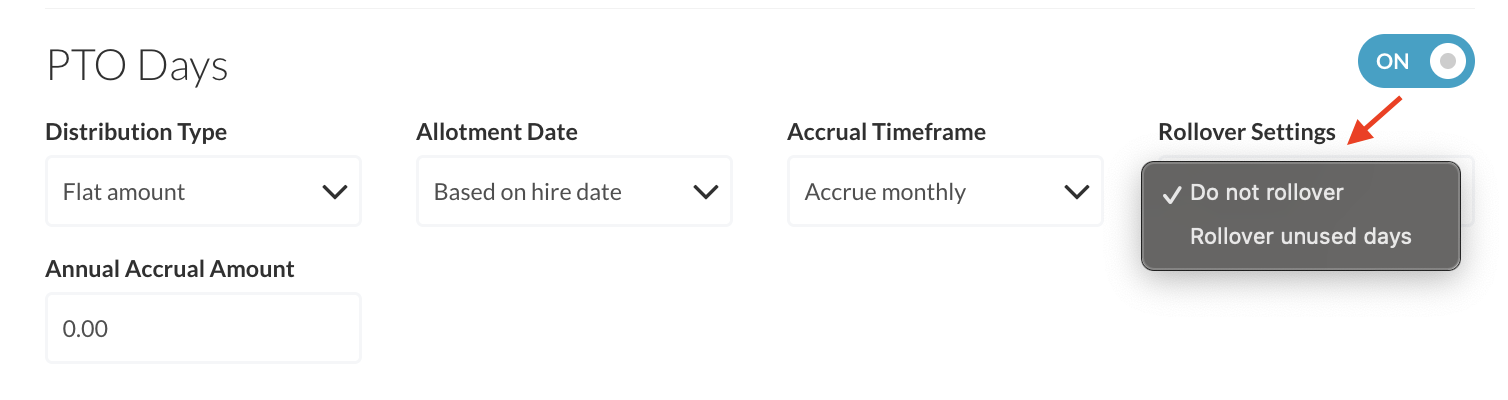Click the Distribution Type label
Image resolution: width=1508 pixels, height=400 pixels.
point(136,132)
